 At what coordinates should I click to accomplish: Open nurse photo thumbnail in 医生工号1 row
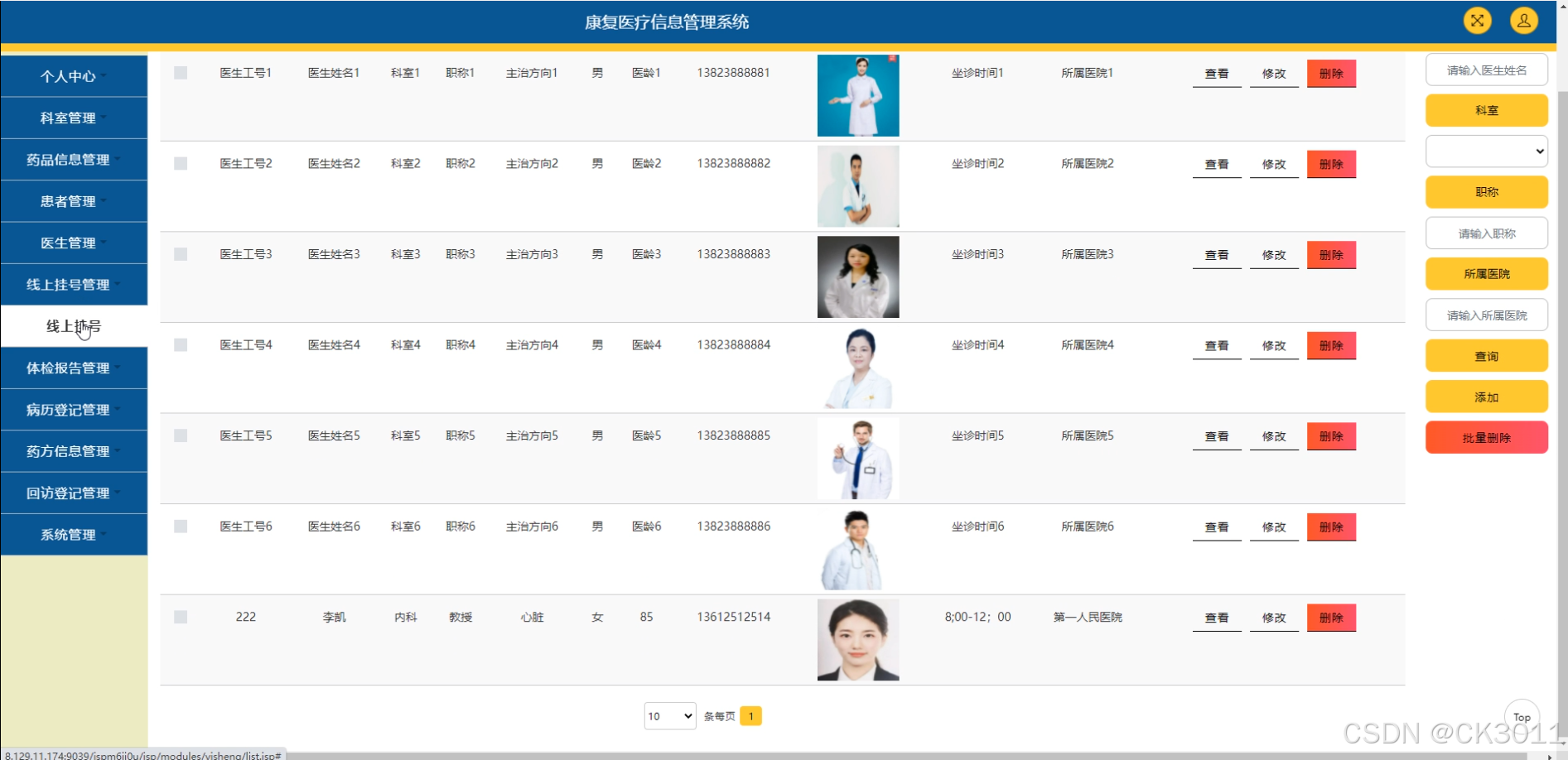[858, 95]
